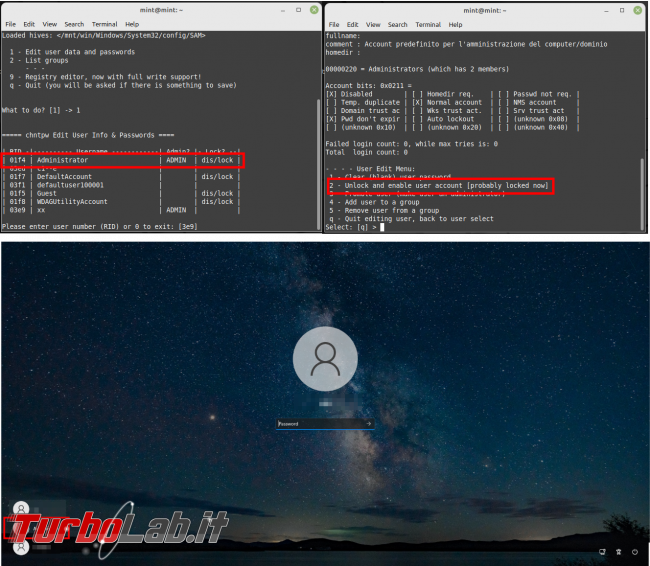Click '[ ] NMS account' account bit
650x566 pixels.
point(527,102)
